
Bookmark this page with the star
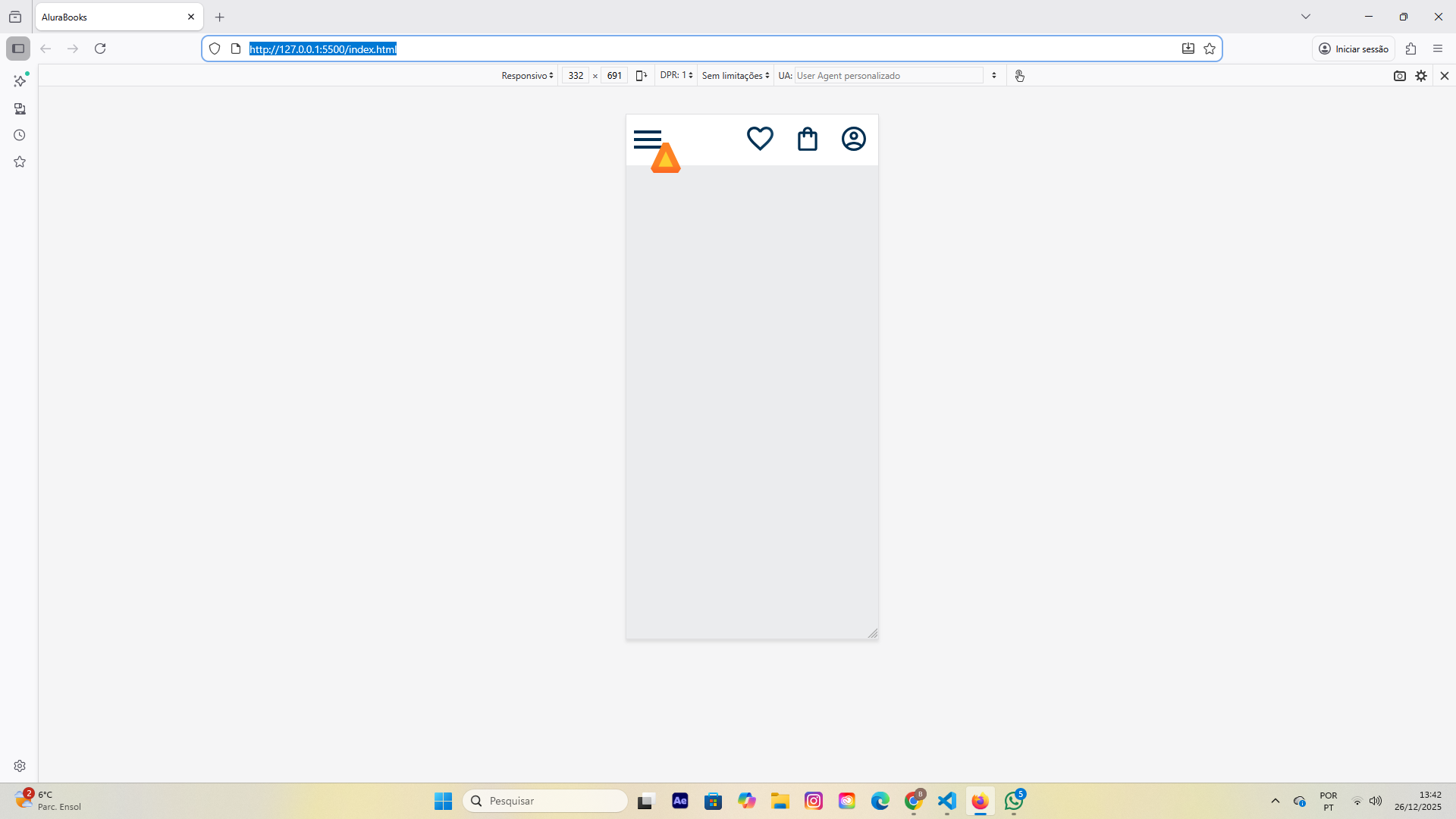pyautogui.click(x=1210, y=49)
